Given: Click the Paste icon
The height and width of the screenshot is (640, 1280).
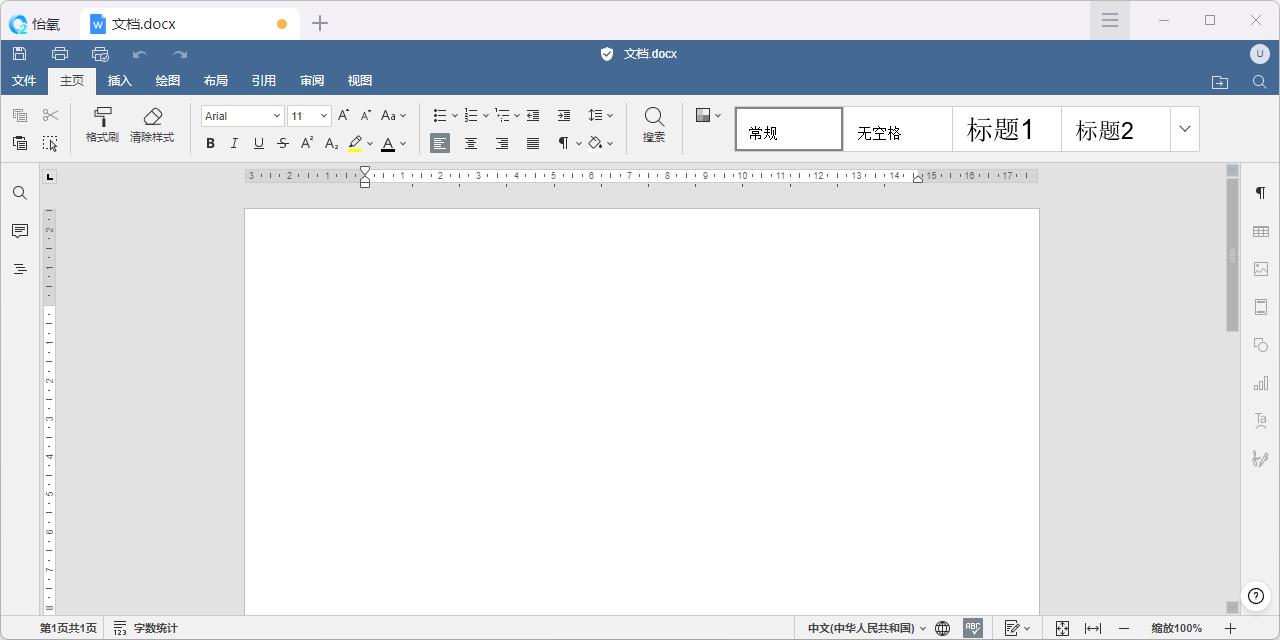Looking at the screenshot, I should click(x=20, y=143).
